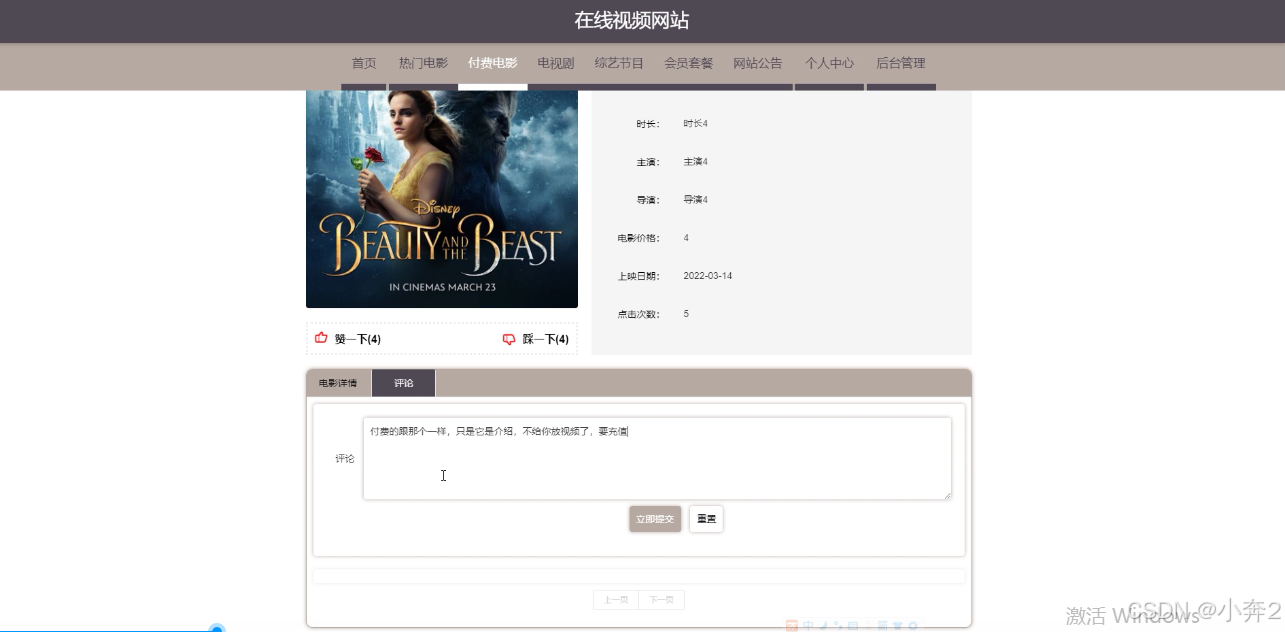This screenshot has width=1285, height=632.
Task: Switch to the 电影详情 tab
Action: pos(338,383)
